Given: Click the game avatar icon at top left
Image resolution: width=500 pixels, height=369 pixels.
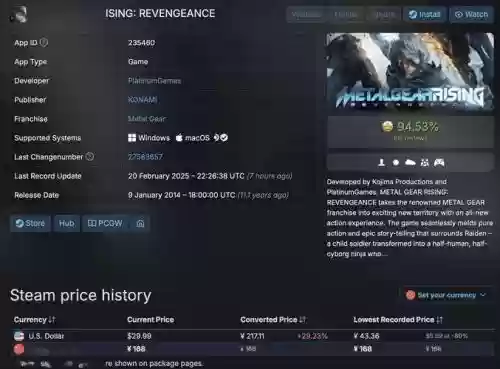Looking at the screenshot, I should (18, 14).
